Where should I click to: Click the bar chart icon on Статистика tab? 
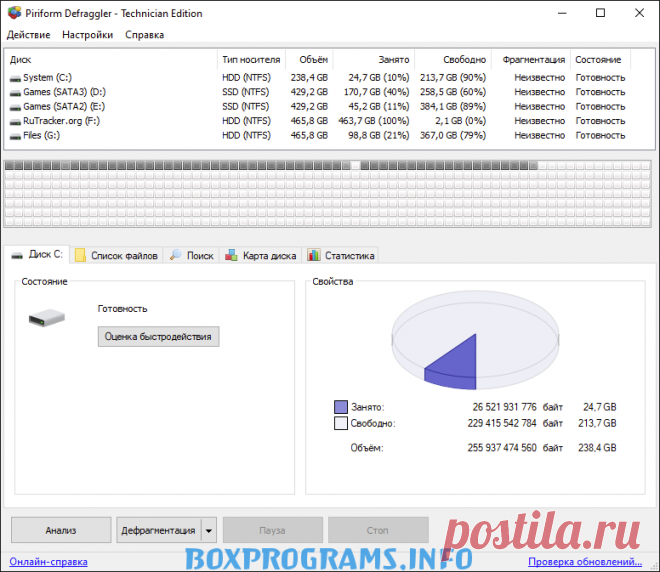coord(314,255)
